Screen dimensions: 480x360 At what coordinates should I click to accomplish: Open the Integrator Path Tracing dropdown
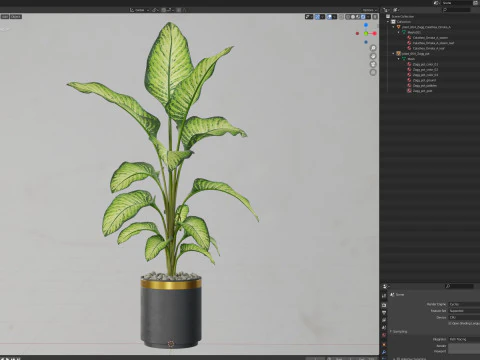point(464,339)
